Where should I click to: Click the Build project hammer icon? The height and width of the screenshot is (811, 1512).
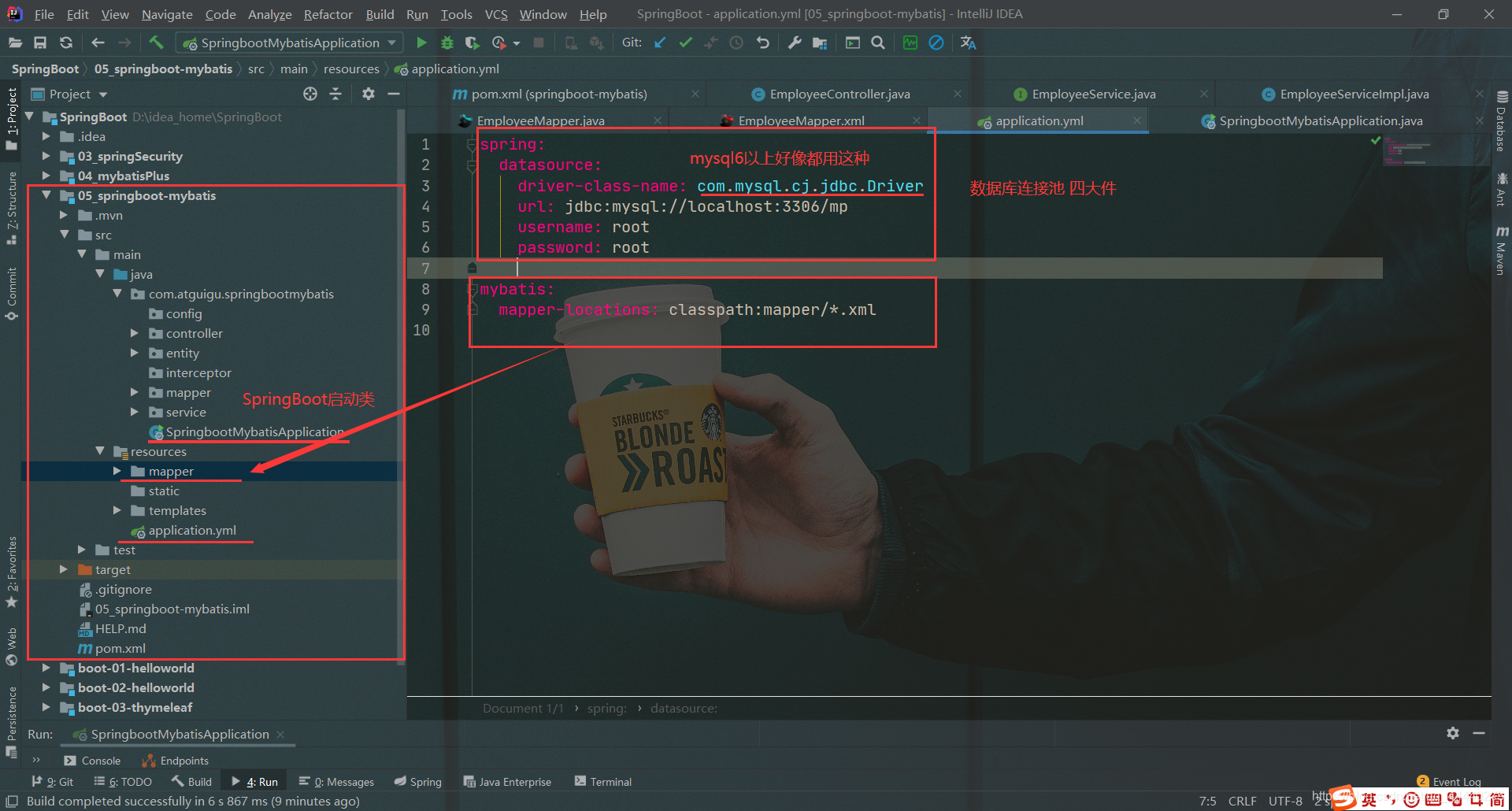(x=156, y=43)
